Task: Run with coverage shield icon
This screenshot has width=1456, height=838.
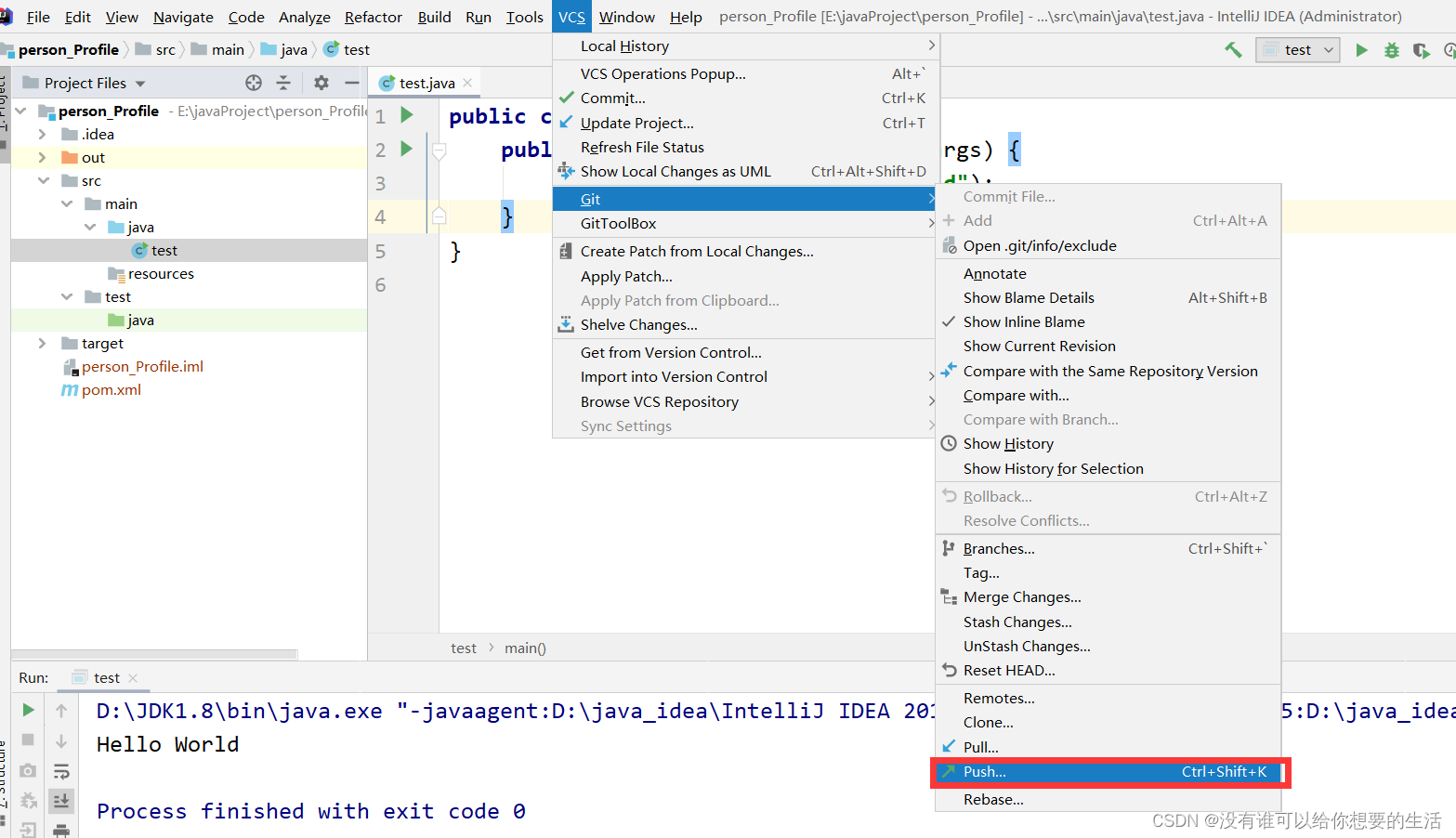Action: tap(1421, 50)
